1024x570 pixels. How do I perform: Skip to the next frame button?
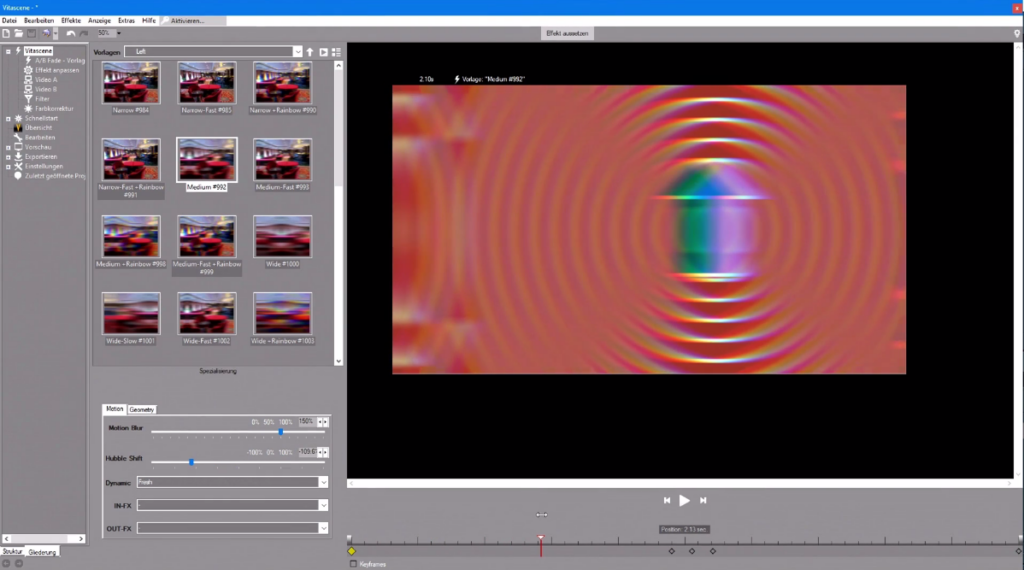point(703,500)
